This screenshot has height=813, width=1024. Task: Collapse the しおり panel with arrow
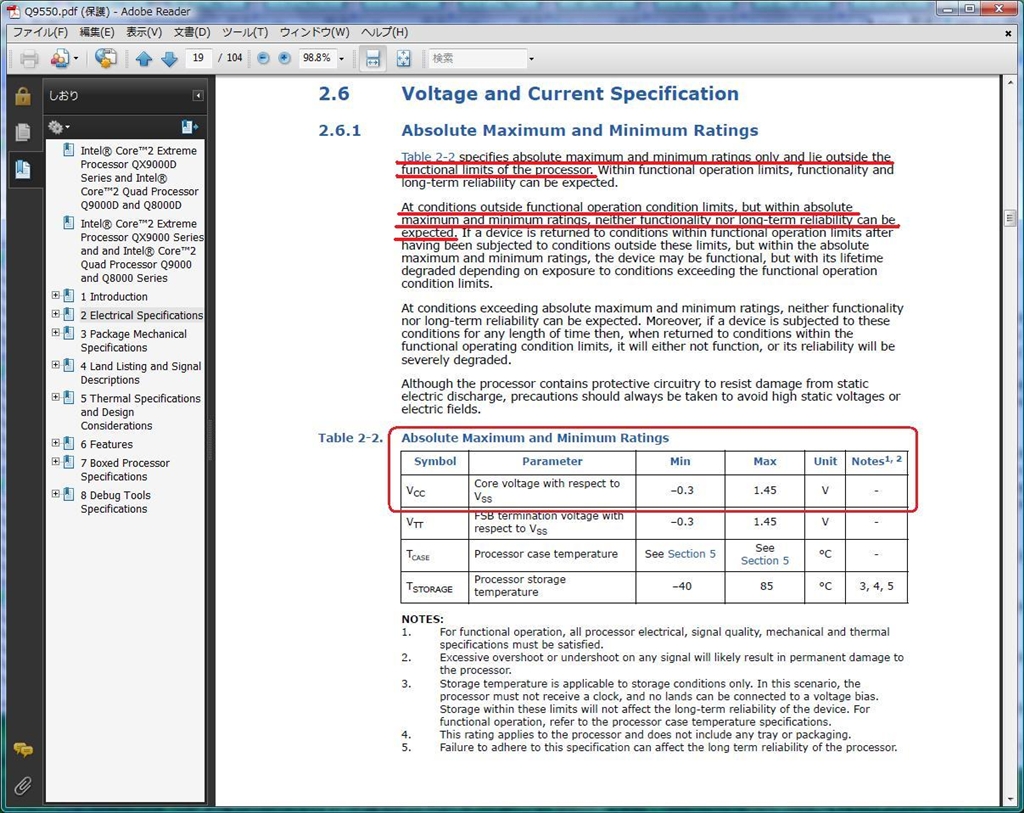(x=198, y=96)
